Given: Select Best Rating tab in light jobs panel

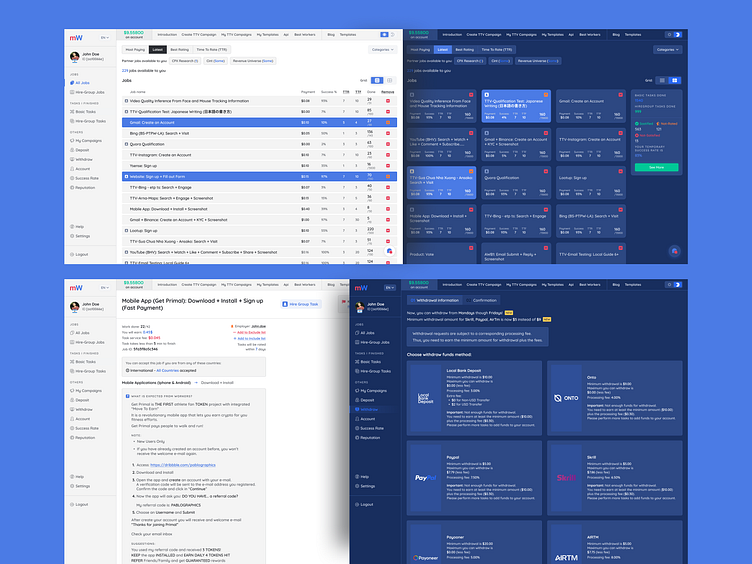Looking at the screenshot, I should pos(179,49).
